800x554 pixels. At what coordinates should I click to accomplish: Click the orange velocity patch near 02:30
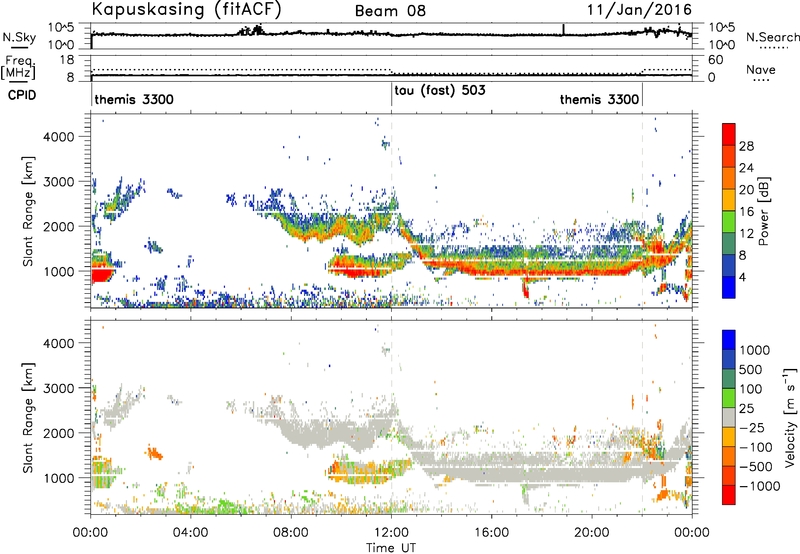tap(155, 453)
